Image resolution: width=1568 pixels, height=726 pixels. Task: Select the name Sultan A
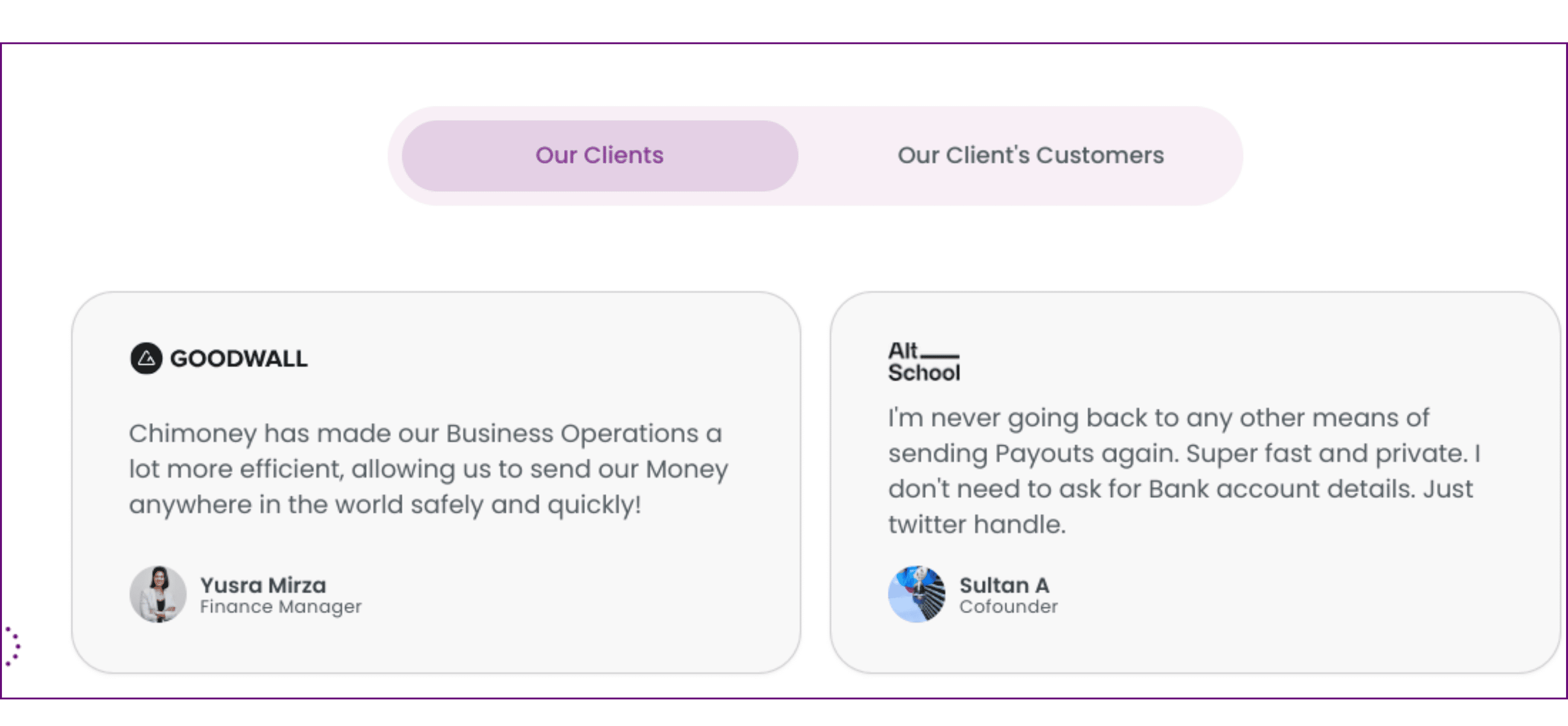1004,585
